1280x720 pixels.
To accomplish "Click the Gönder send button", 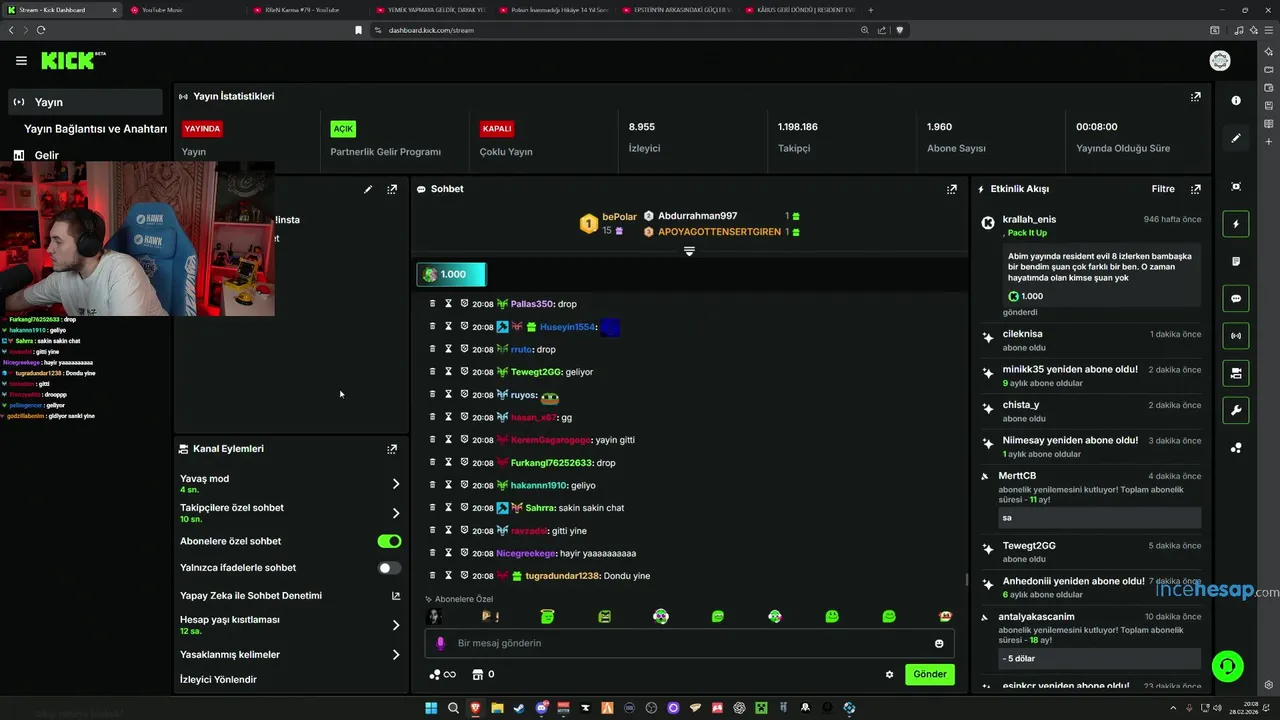I will [x=930, y=674].
